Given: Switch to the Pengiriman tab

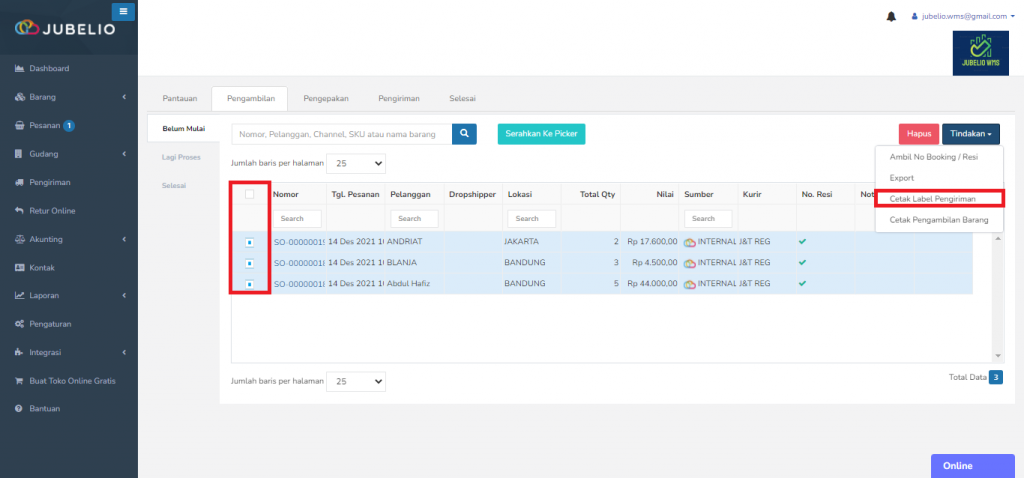Looking at the screenshot, I should (398, 99).
